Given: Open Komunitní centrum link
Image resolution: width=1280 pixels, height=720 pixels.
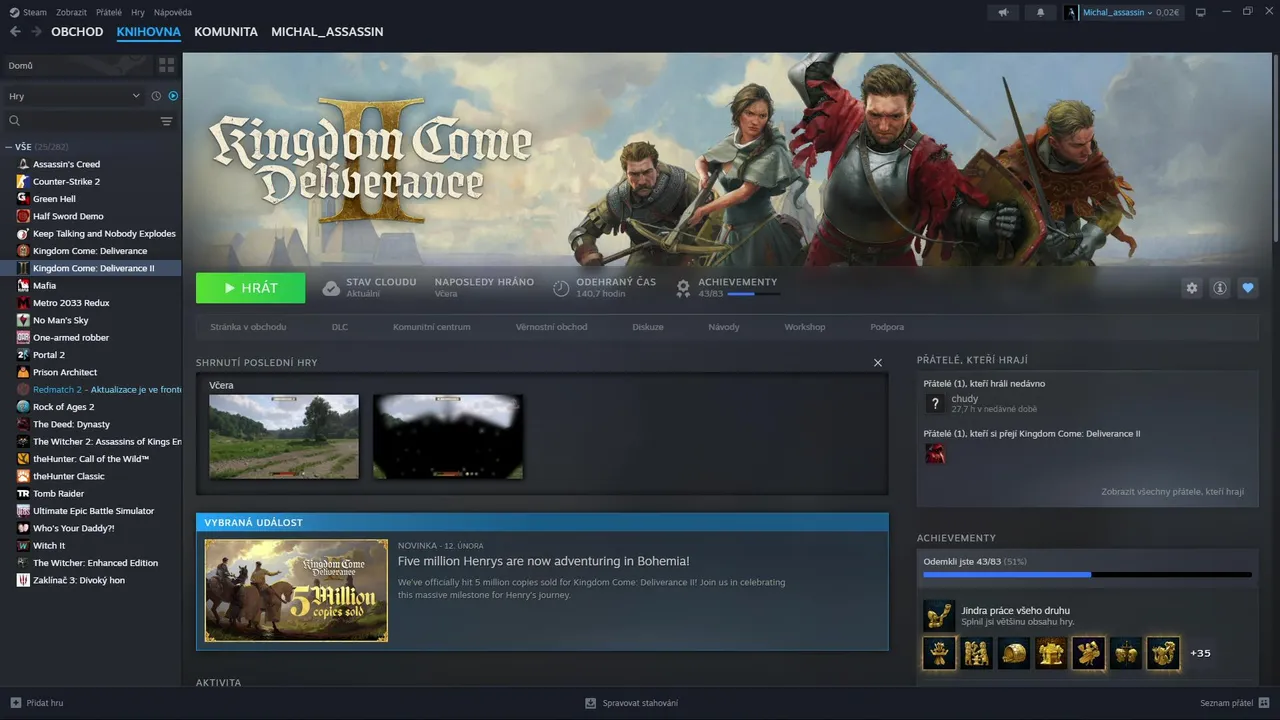Looking at the screenshot, I should (432, 327).
